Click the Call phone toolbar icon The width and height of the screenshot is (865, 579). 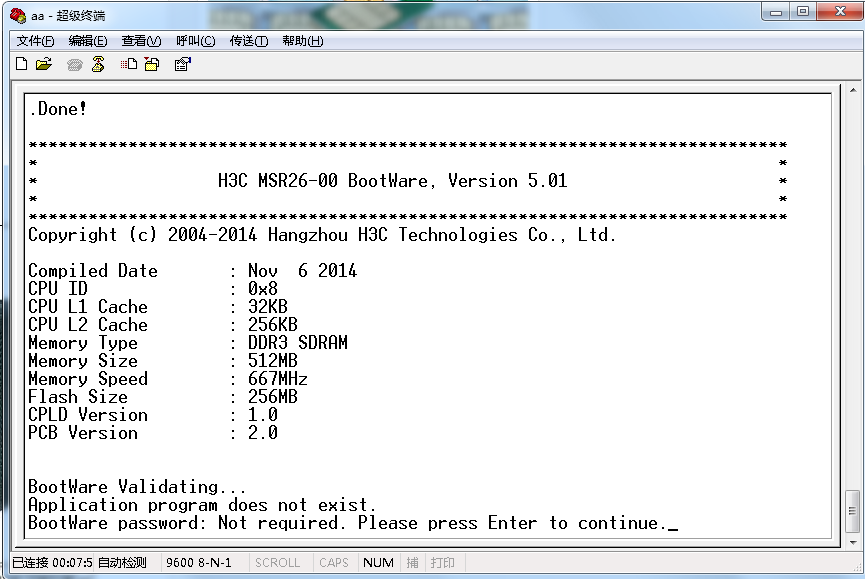pyautogui.click(x=74, y=65)
